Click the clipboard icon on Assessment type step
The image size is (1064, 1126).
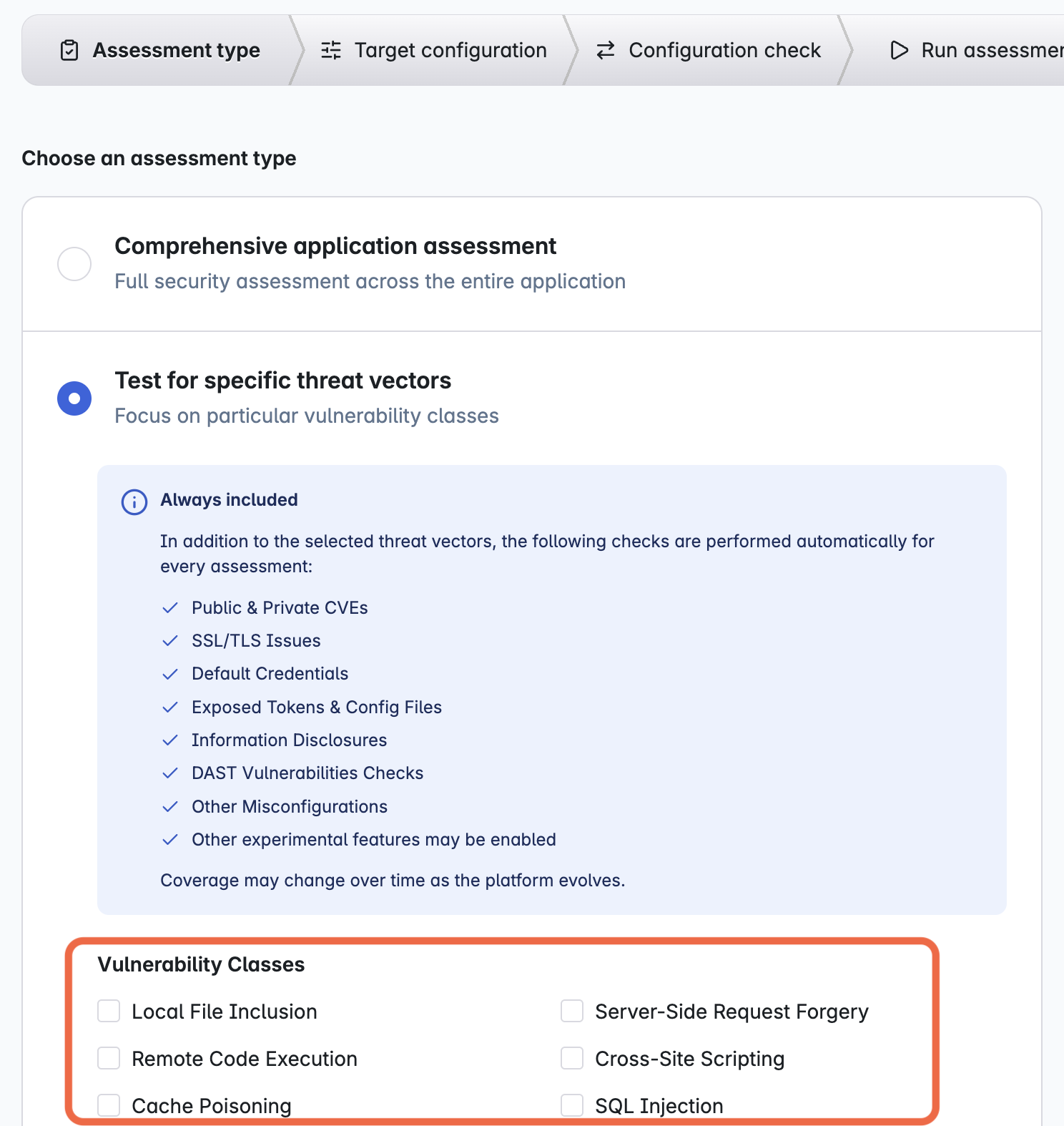(x=69, y=49)
